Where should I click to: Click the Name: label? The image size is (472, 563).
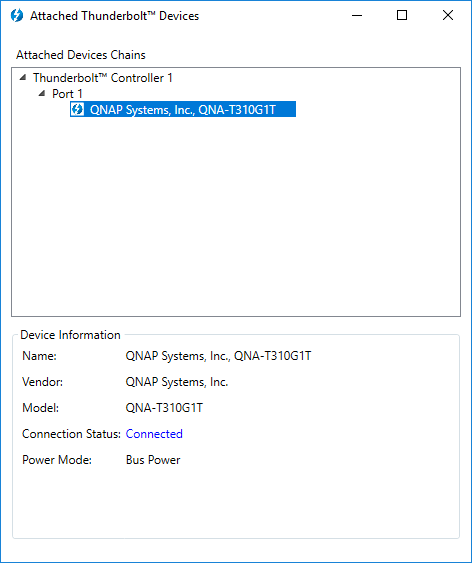pos(39,356)
